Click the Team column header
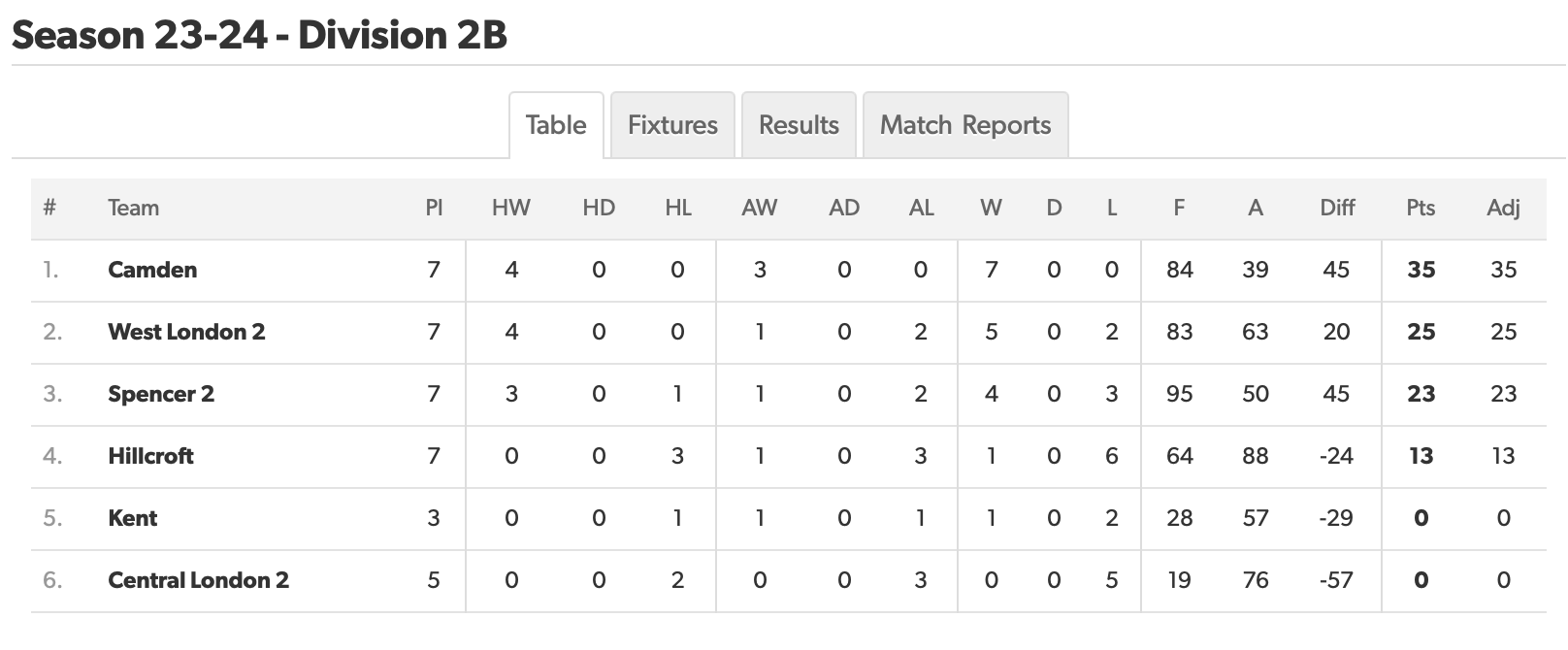1568x650 pixels. point(133,208)
